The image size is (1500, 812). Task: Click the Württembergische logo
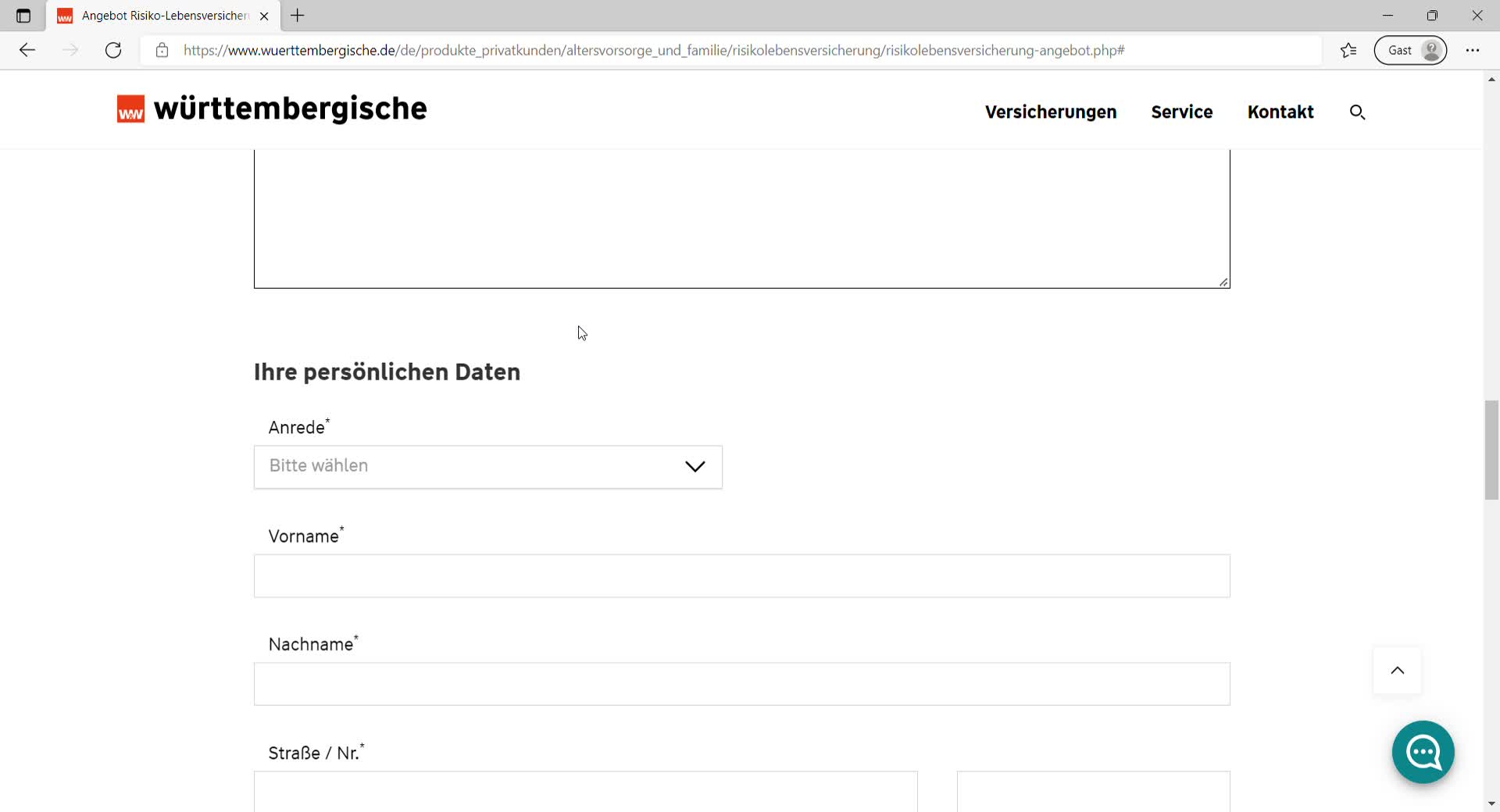pyautogui.click(x=272, y=109)
